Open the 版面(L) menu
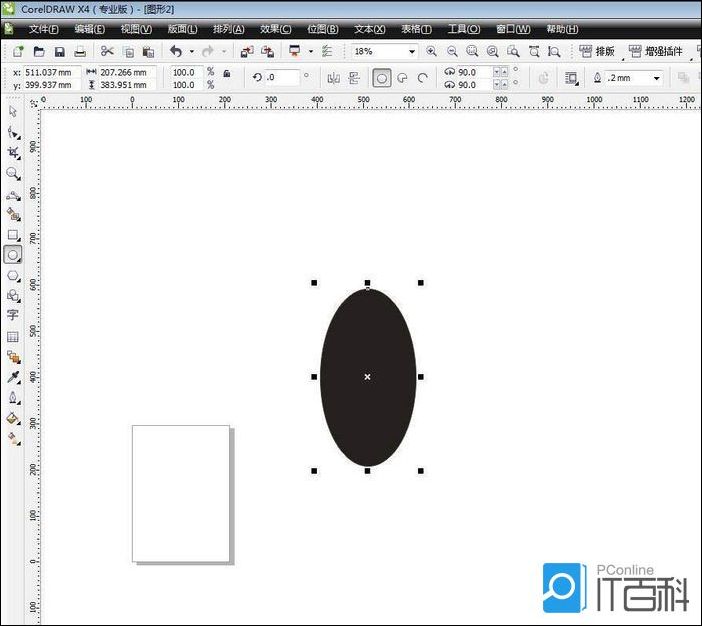 coord(182,29)
